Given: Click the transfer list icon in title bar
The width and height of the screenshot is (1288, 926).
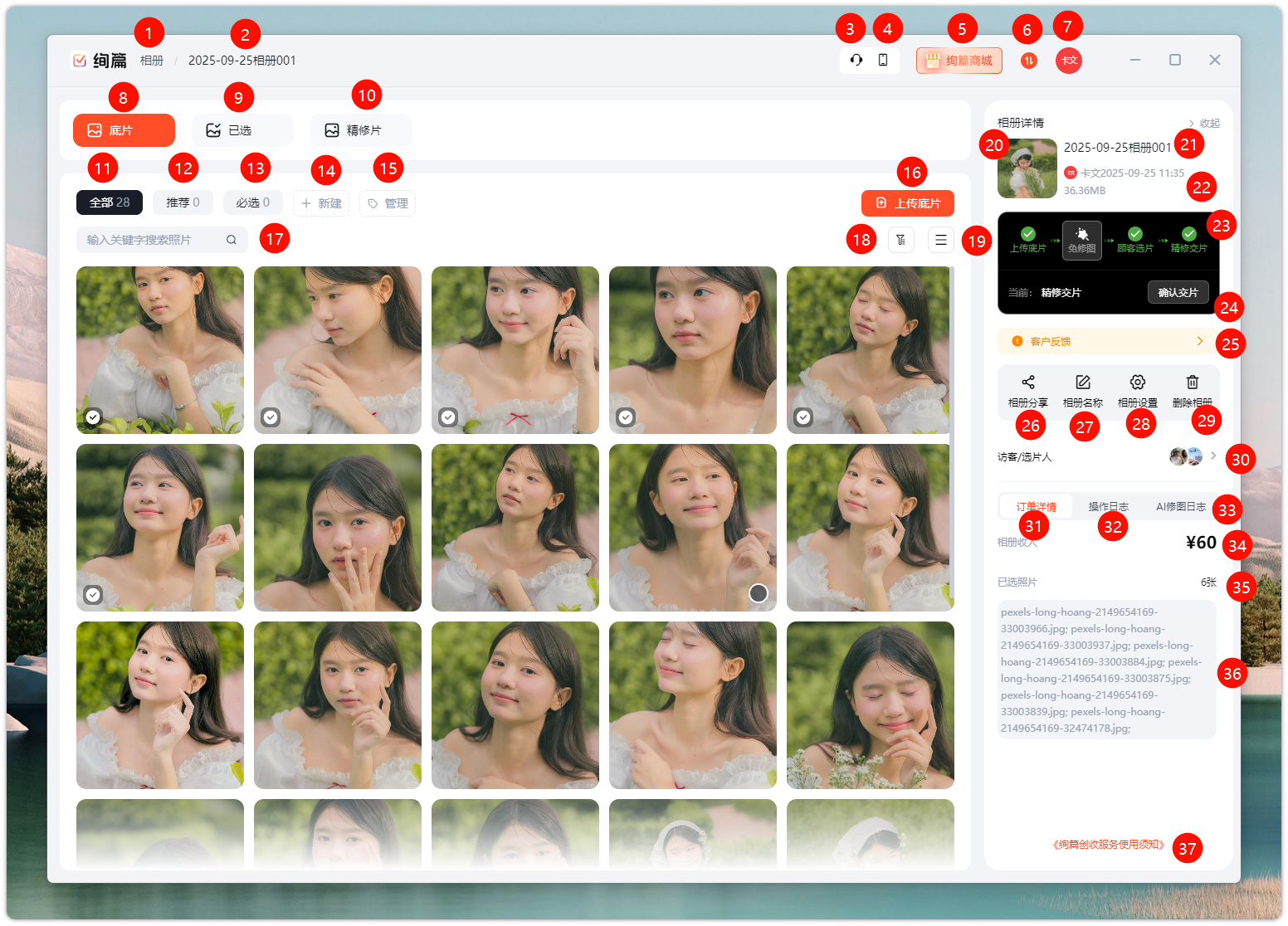Looking at the screenshot, I should pyautogui.click(x=1028, y=61).
